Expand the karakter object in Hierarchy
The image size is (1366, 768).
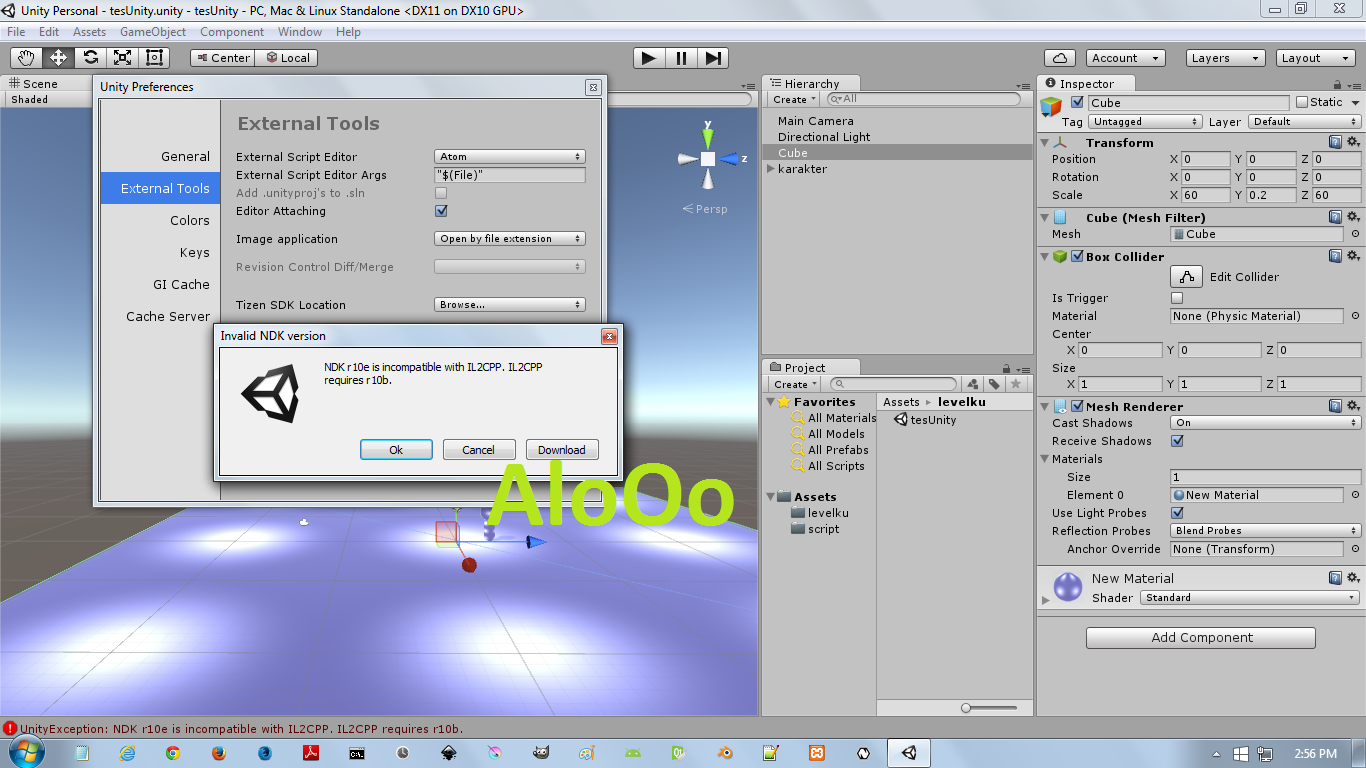click(x=770, y=169)
